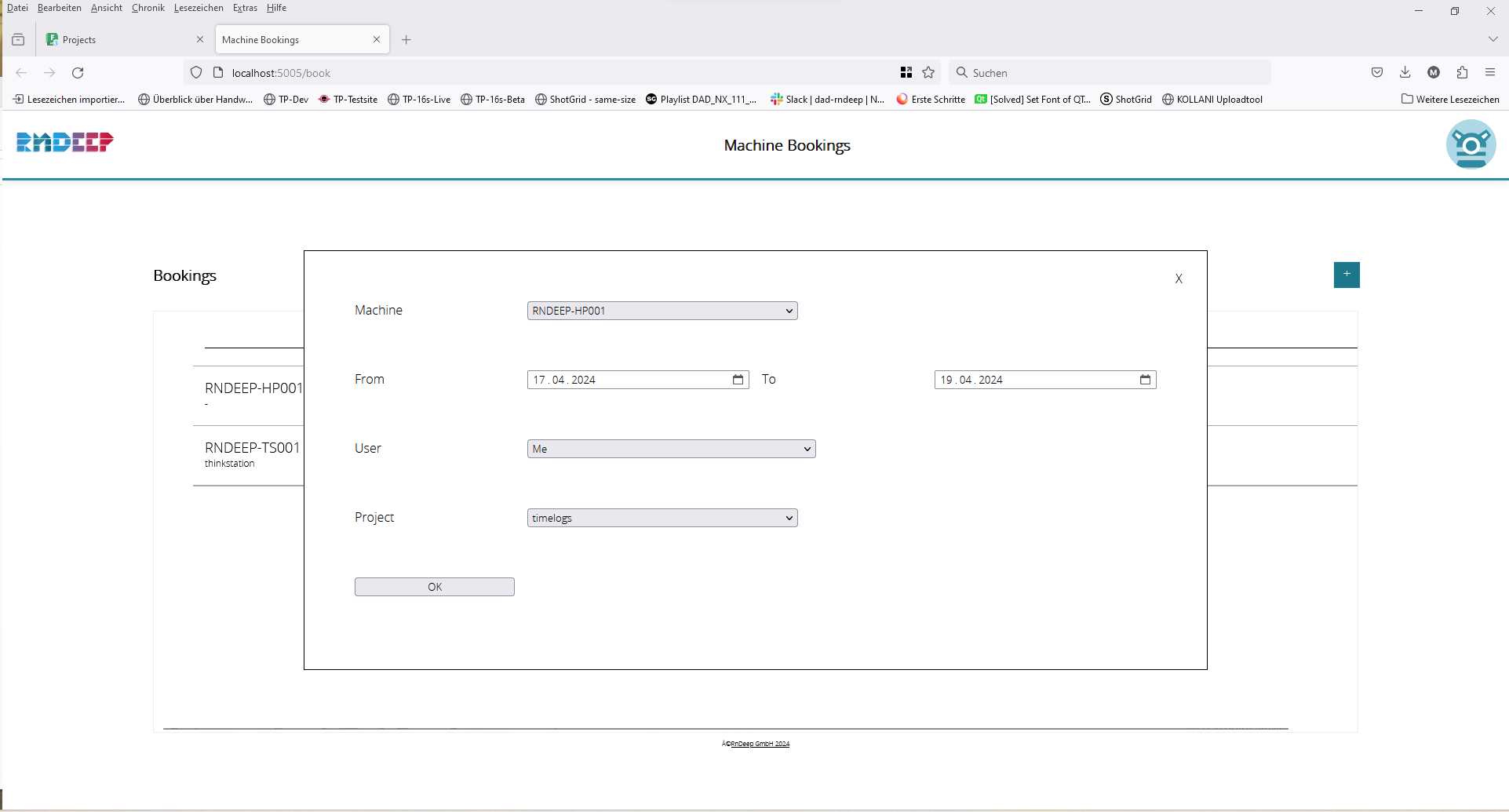Open the Lesezeichen menu

(199, 8)
